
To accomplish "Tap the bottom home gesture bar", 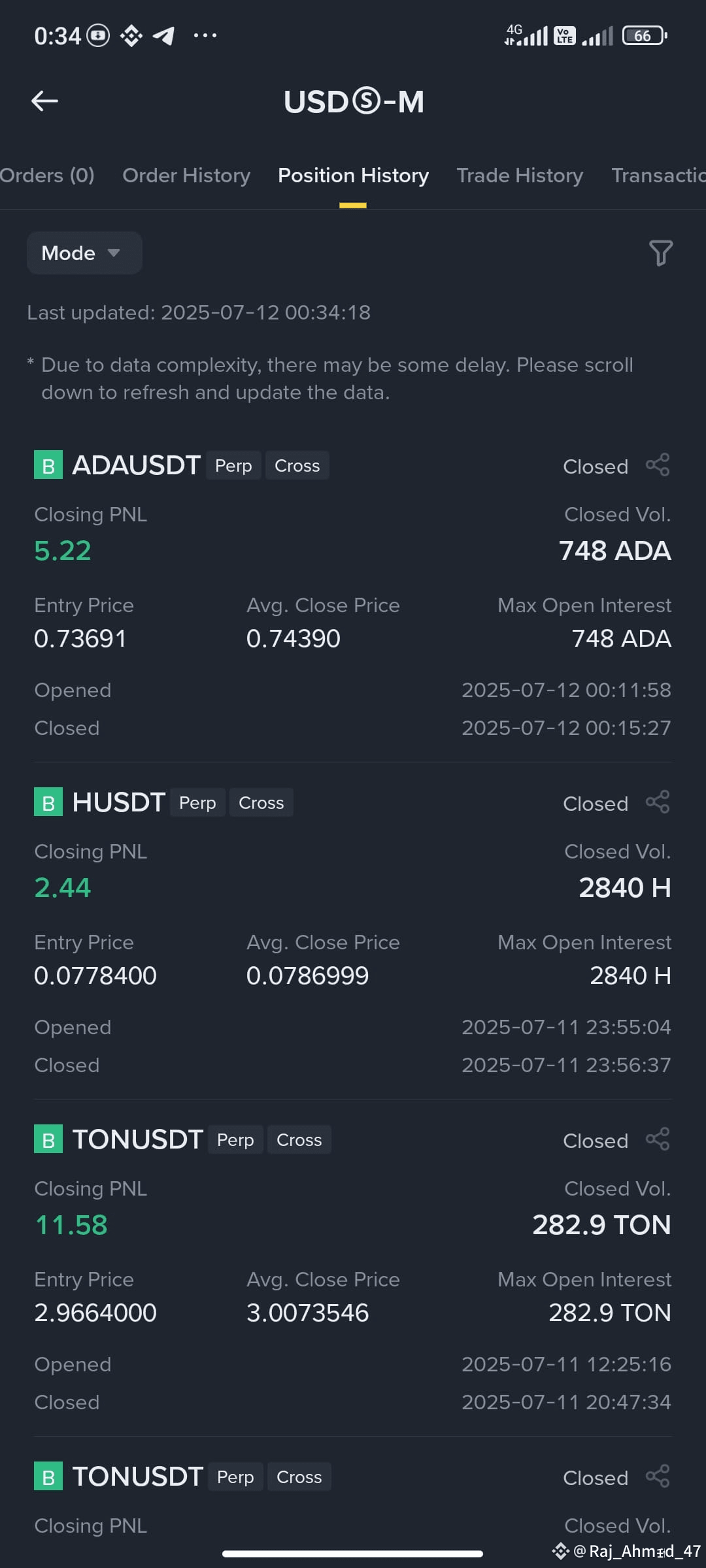I will coord(352,1554).
